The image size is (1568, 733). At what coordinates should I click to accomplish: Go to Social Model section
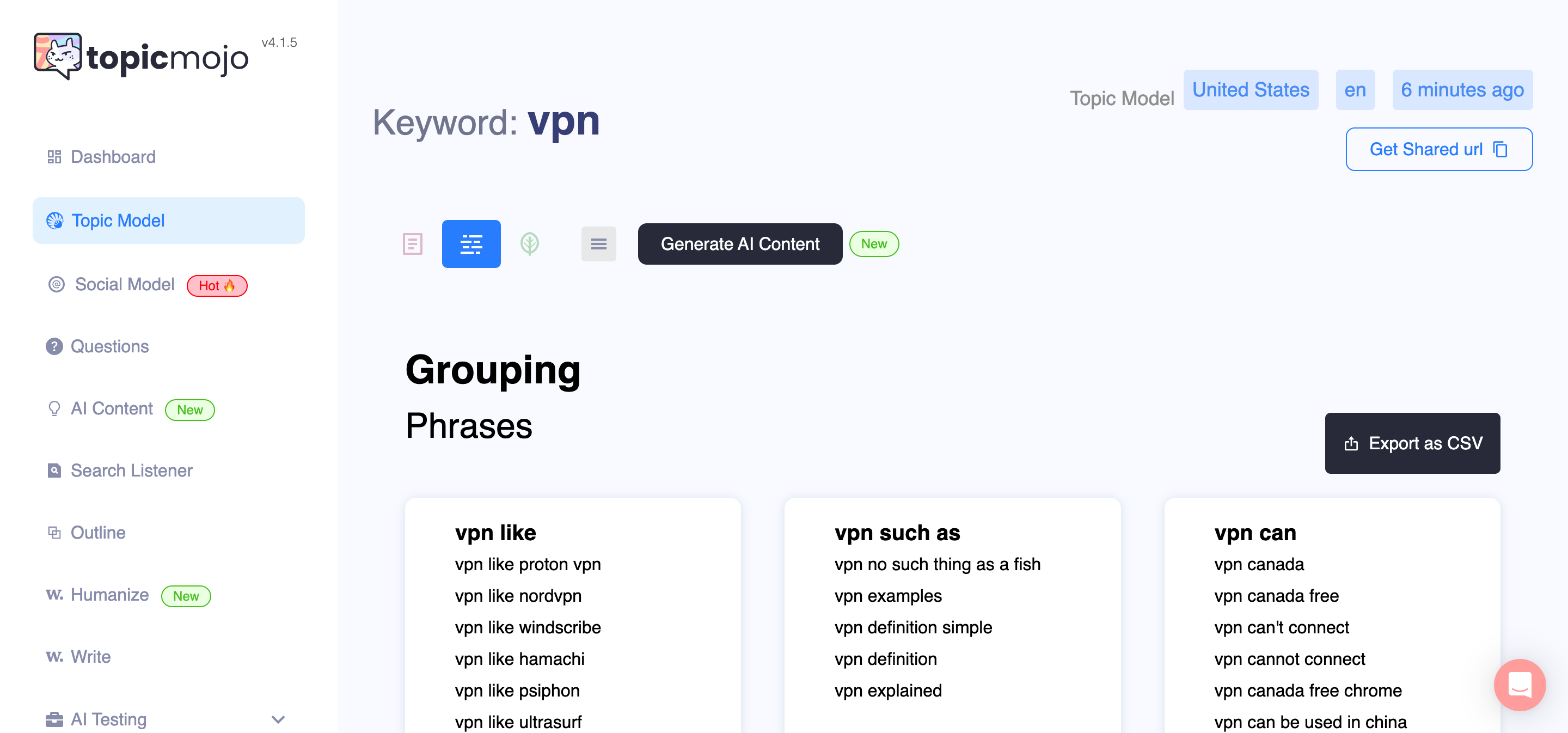click(x=125, y=284)
